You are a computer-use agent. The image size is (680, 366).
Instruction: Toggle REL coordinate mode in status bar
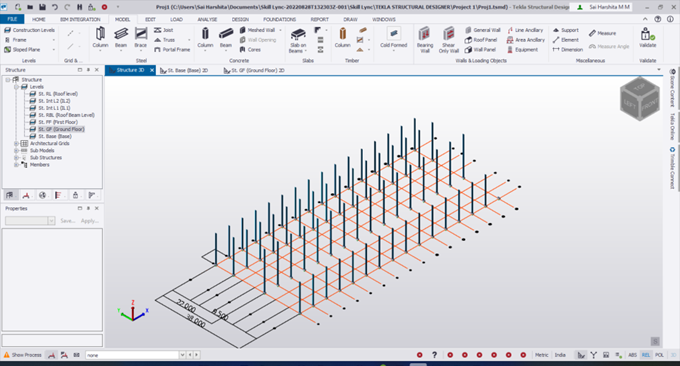pos(646,355)
